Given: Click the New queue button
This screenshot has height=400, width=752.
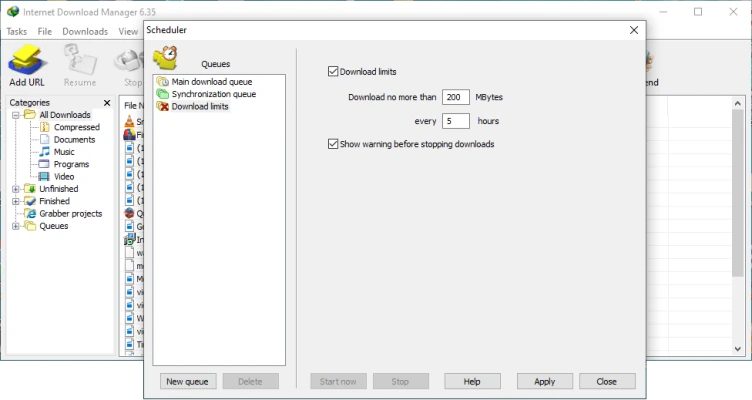Looking at the screenshot, I should [x=188, y=382].
